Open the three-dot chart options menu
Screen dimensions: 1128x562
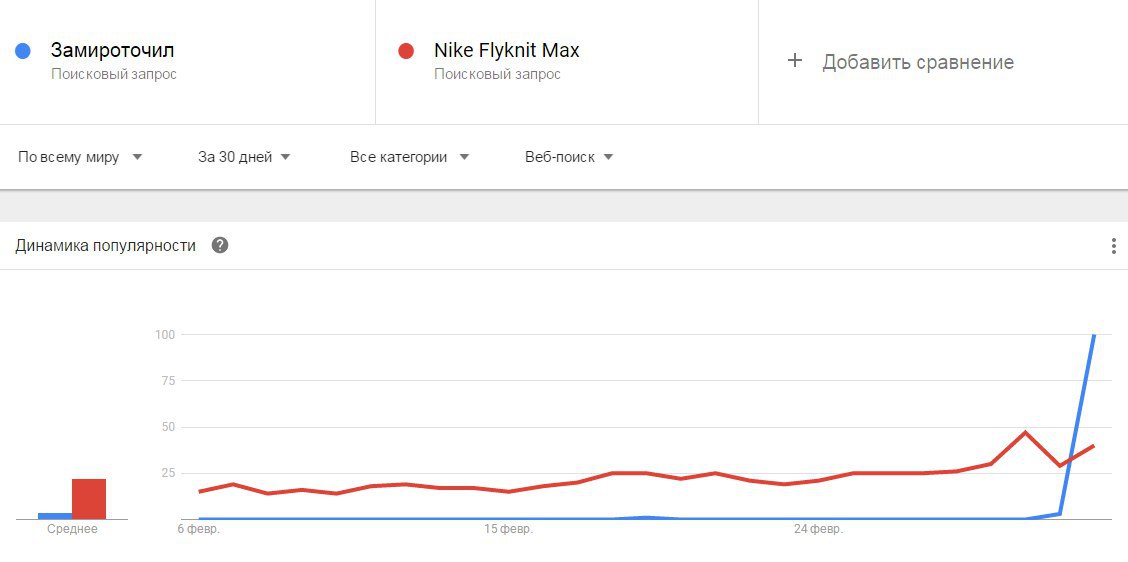[1113, 246]
